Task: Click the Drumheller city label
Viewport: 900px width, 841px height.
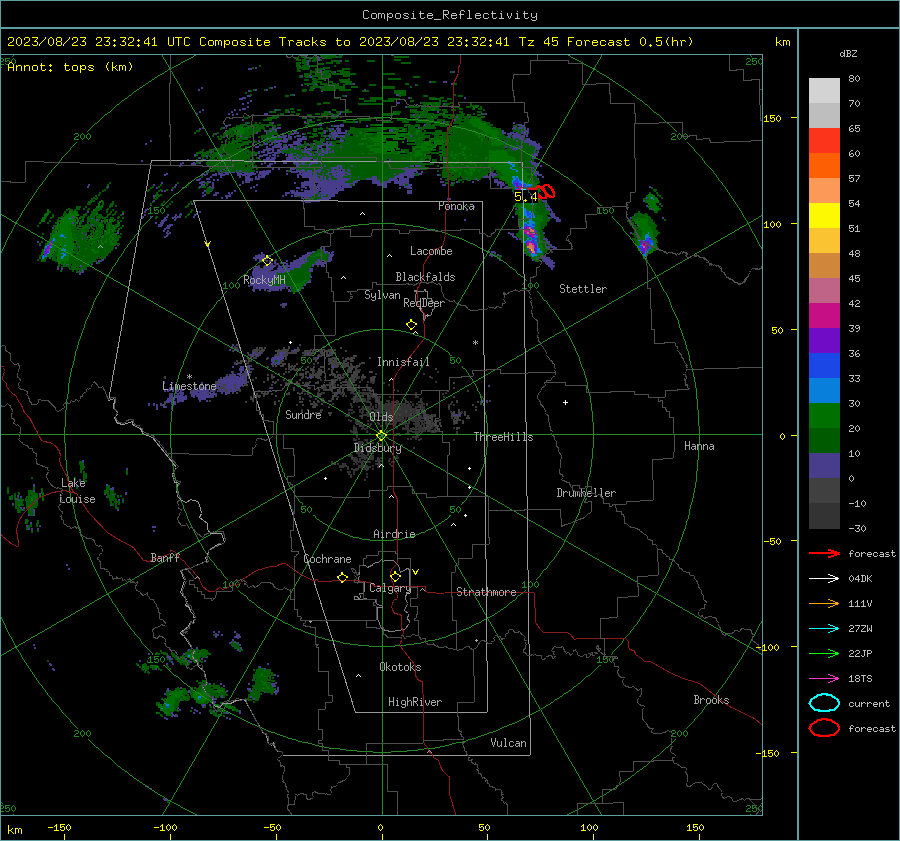Action: point(586,493)
